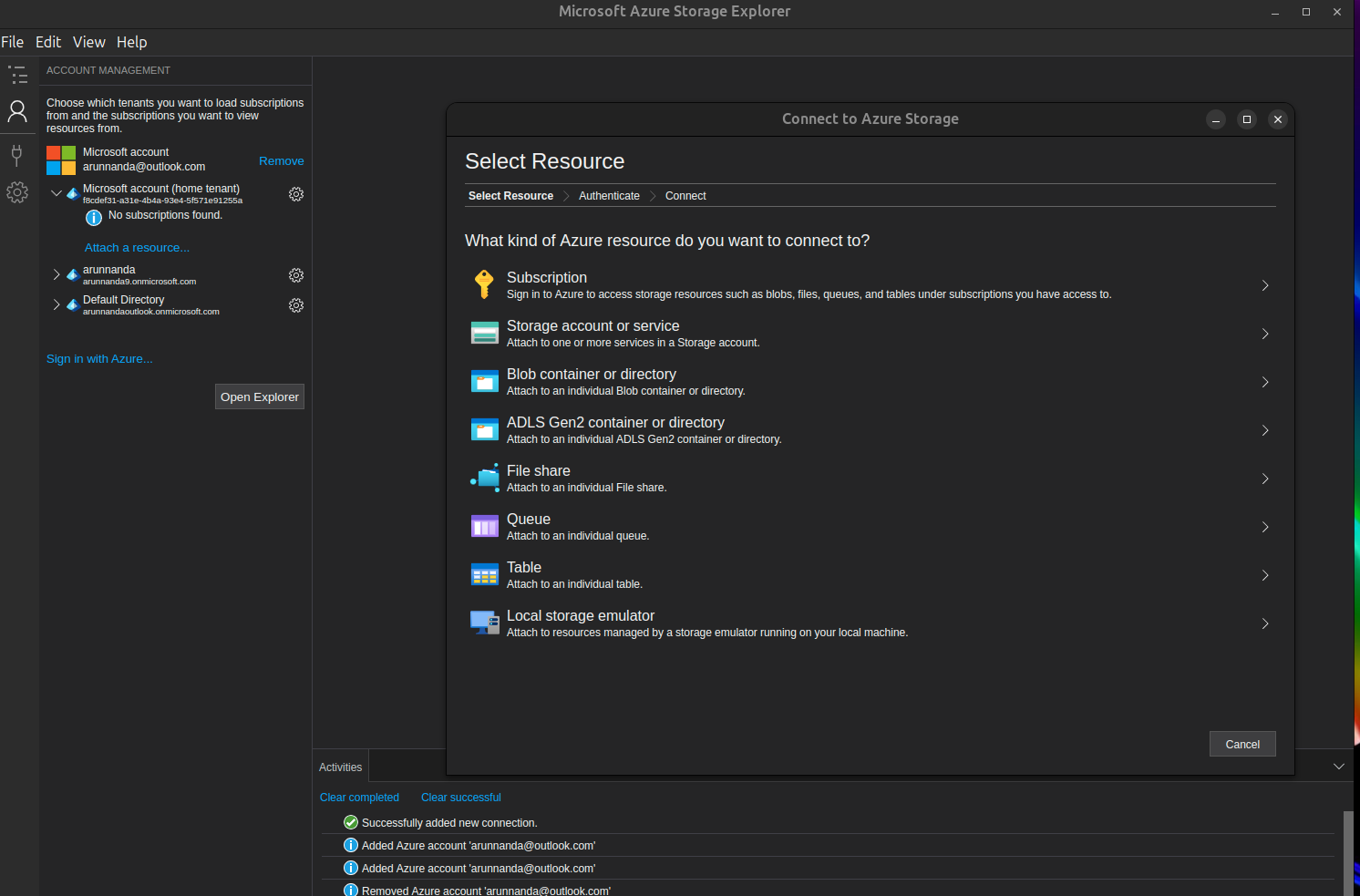The image size is (1360, 896).
Task: Select the resource explorer icon in sidebar
Action: 17,75
